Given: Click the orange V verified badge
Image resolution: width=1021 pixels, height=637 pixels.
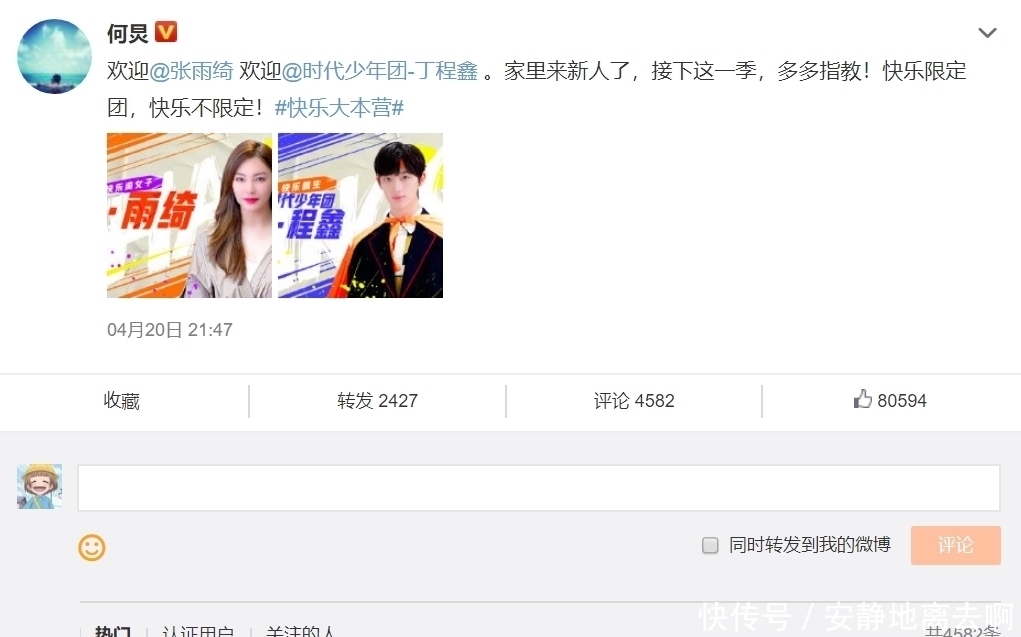Looking at the screenshot, I should (166, 31).
